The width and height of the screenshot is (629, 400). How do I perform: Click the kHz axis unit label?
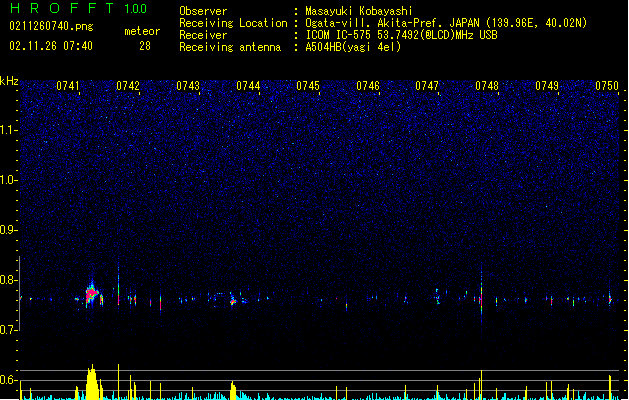9,81
